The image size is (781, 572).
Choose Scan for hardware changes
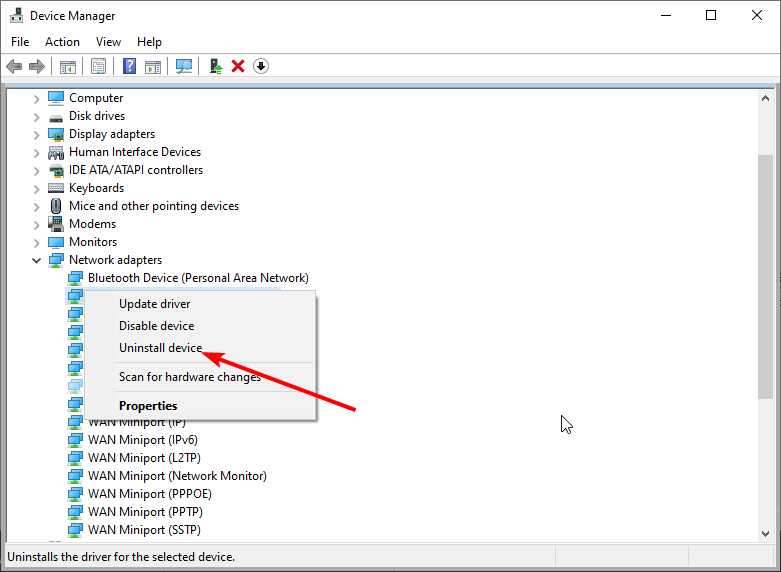200,377
